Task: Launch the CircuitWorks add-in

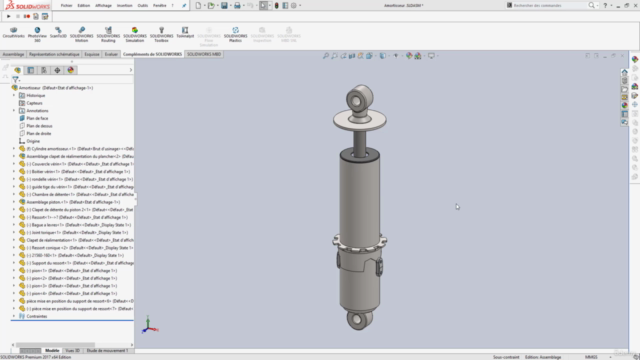Action: pos(13,33)
